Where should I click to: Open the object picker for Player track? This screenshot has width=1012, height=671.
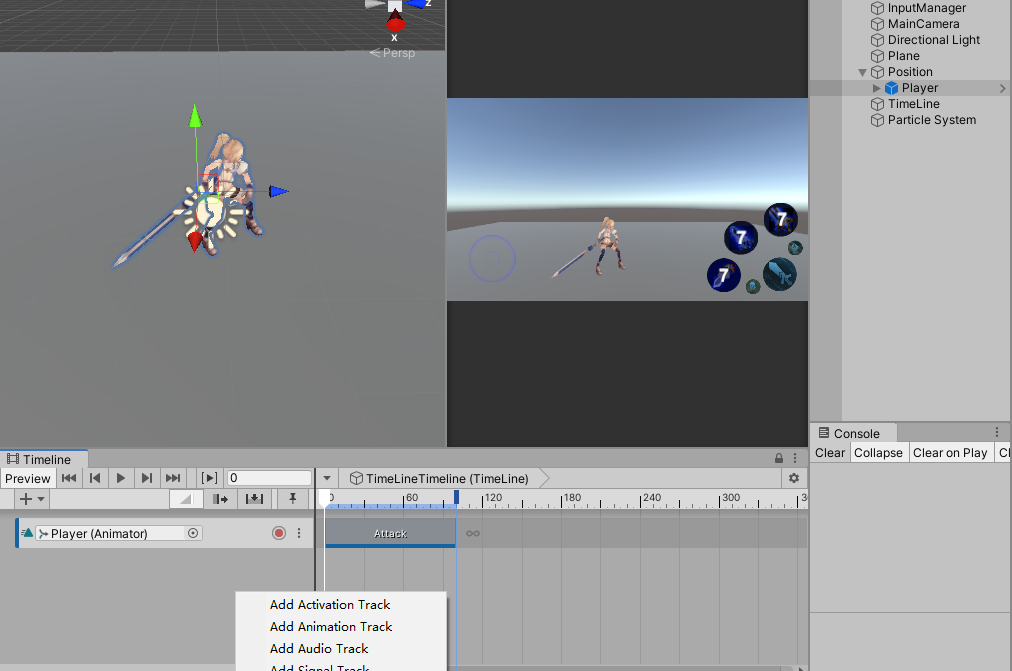click(193, 533)
